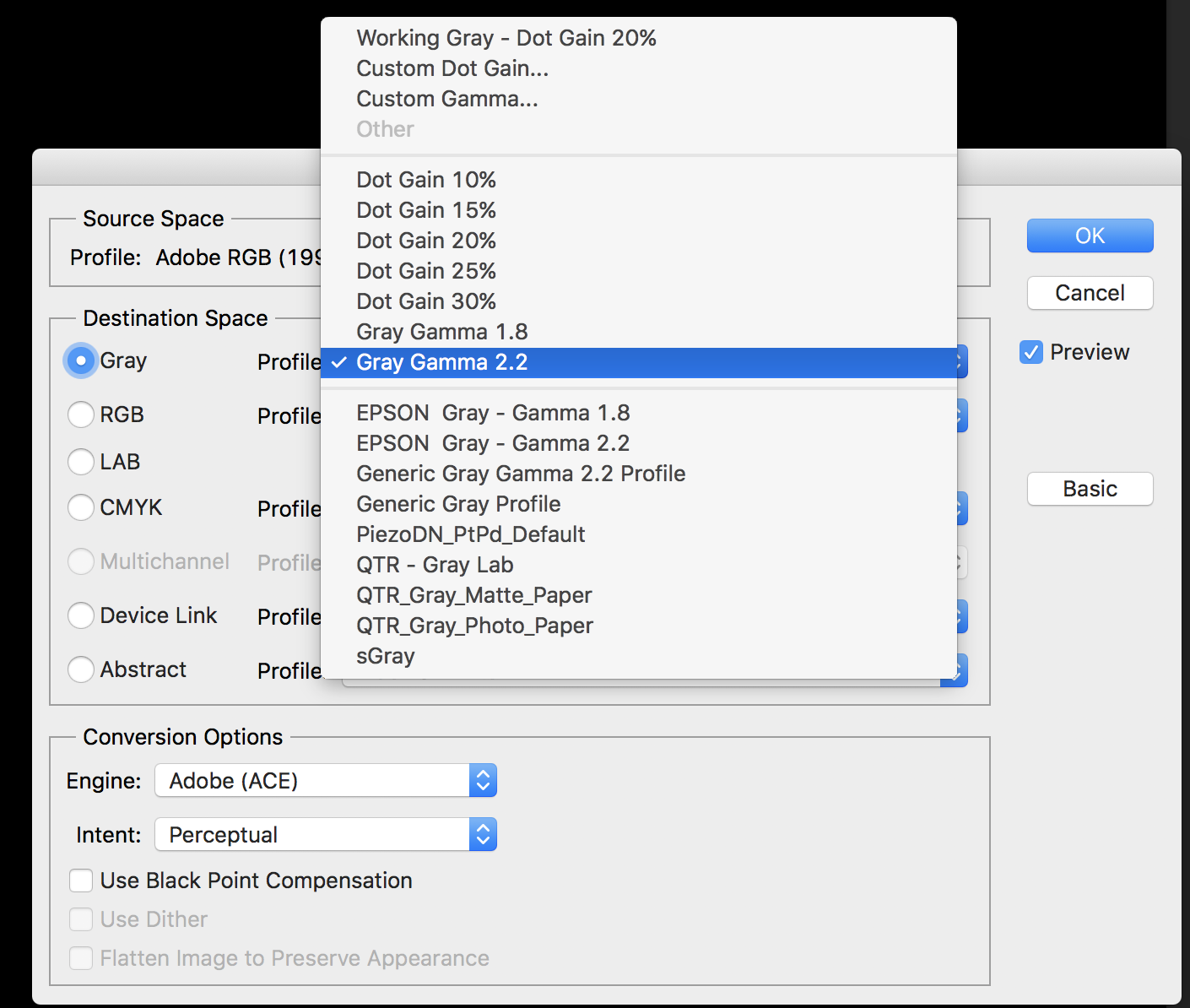This screenshot has height=1008, width=1190.
Task: Select Gray destination radio button
Action: pos(81,360)
